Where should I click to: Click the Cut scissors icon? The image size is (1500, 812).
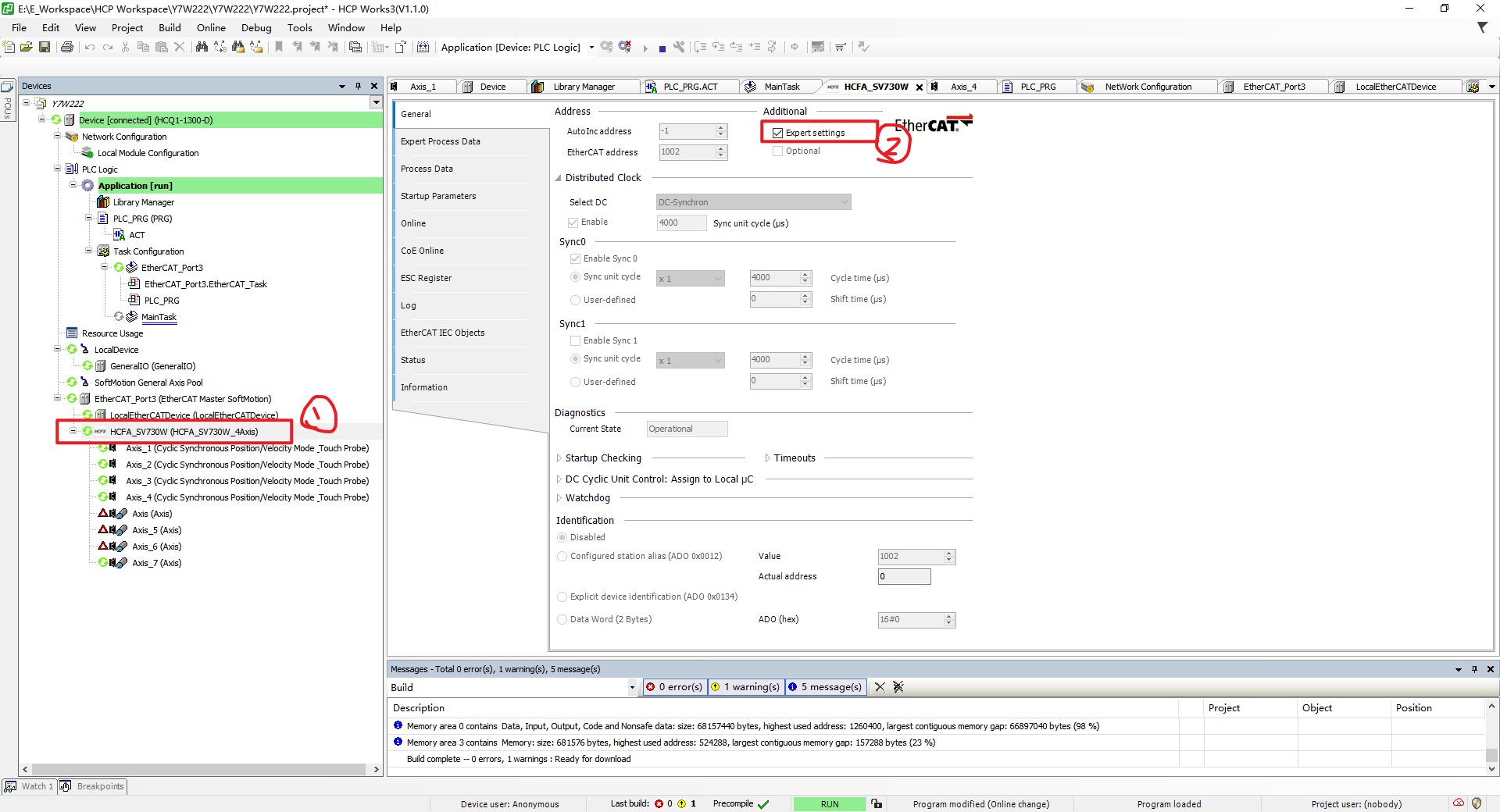click(125, 47)
